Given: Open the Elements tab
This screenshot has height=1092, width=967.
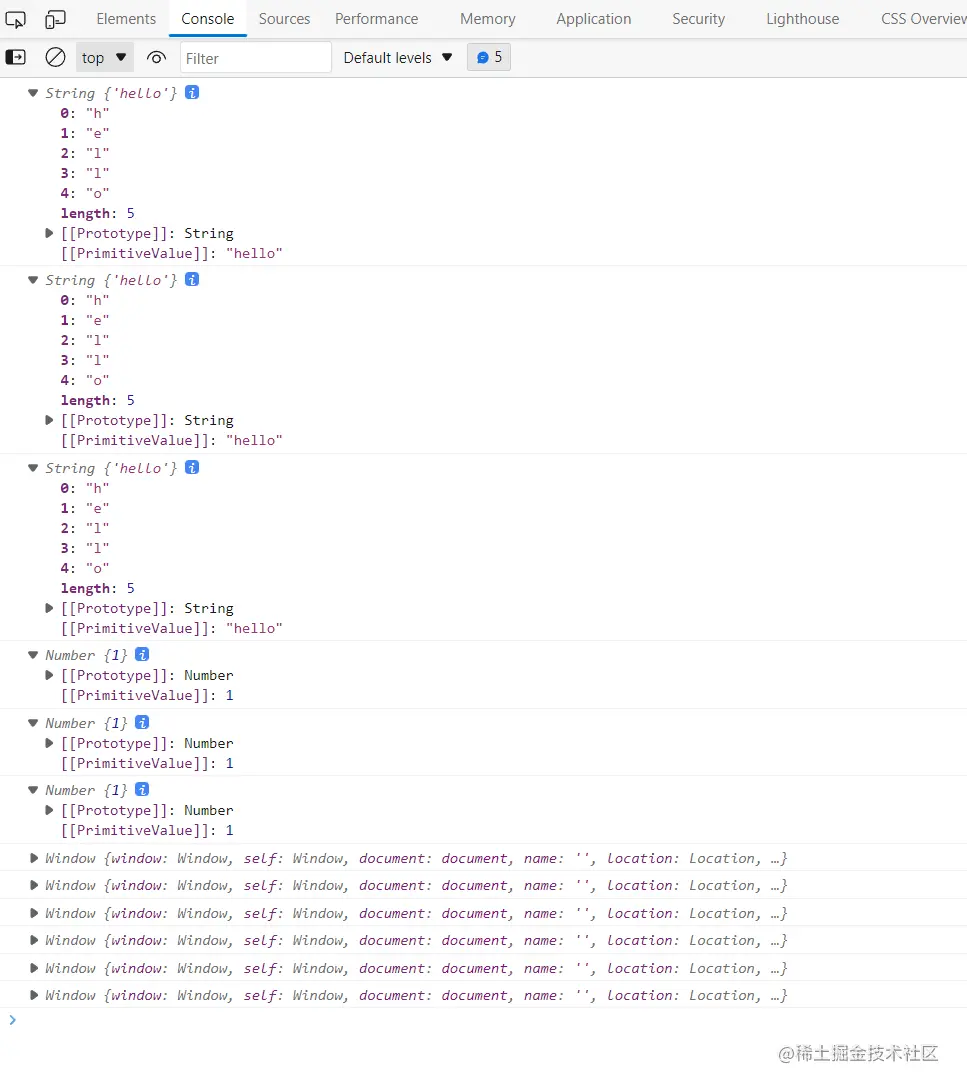Looking at the screenshot, I should pyautogui.click(x=126, y=19).
